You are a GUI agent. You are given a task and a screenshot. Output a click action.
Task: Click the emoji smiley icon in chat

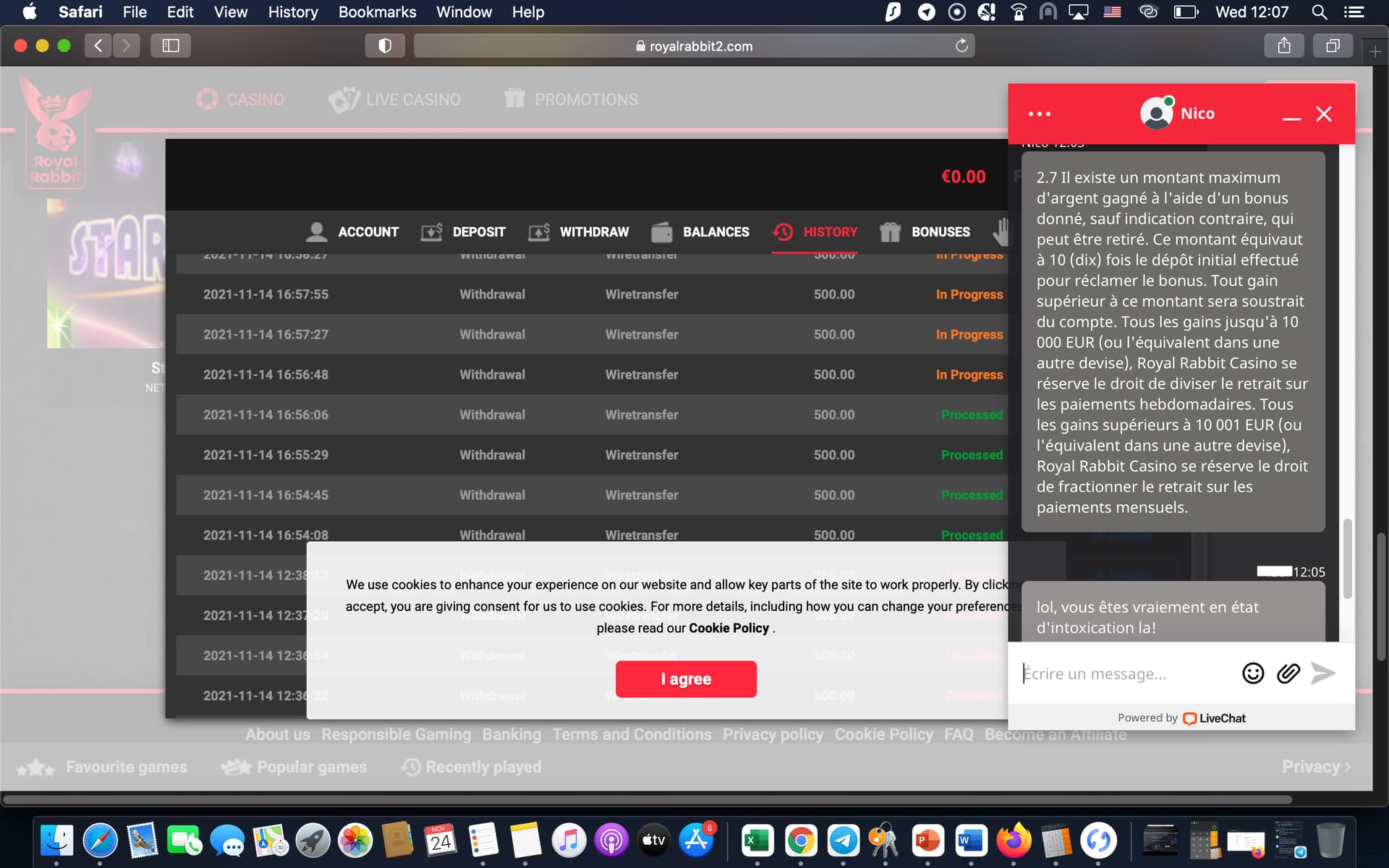1252,673
